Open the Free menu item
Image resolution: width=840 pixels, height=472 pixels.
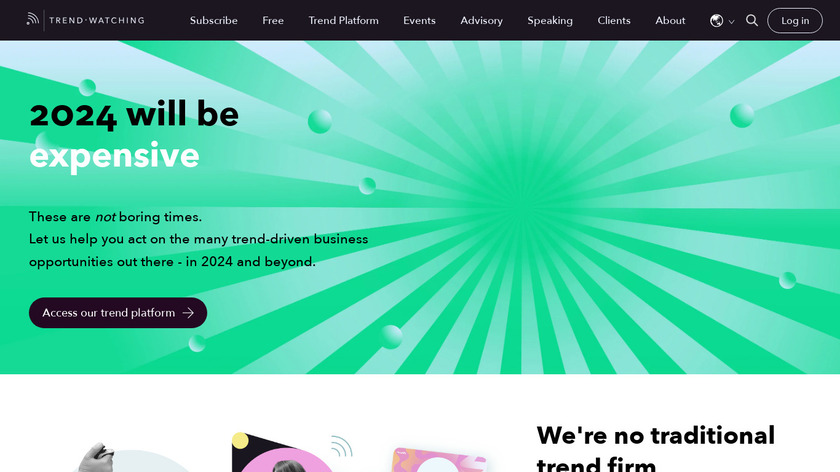tap(273, 20)
